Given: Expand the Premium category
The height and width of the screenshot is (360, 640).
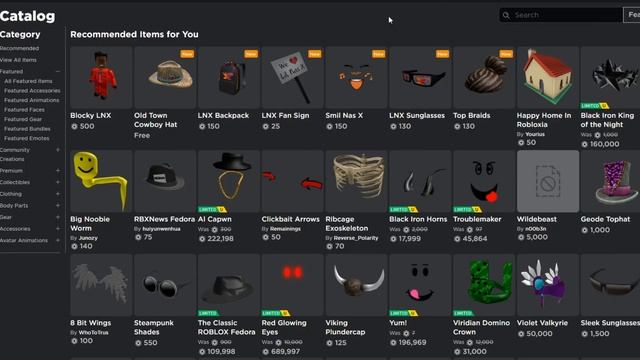Looking at the screenshot, I should coord(58,171).
